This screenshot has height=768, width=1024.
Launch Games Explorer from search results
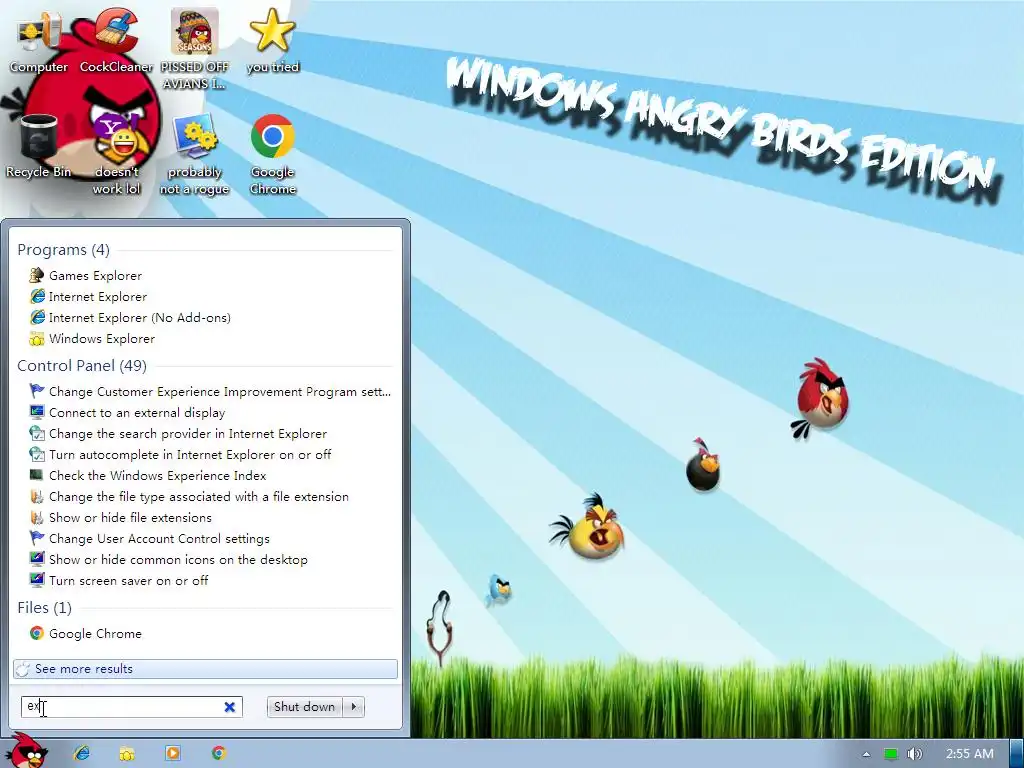click(86, 276)
